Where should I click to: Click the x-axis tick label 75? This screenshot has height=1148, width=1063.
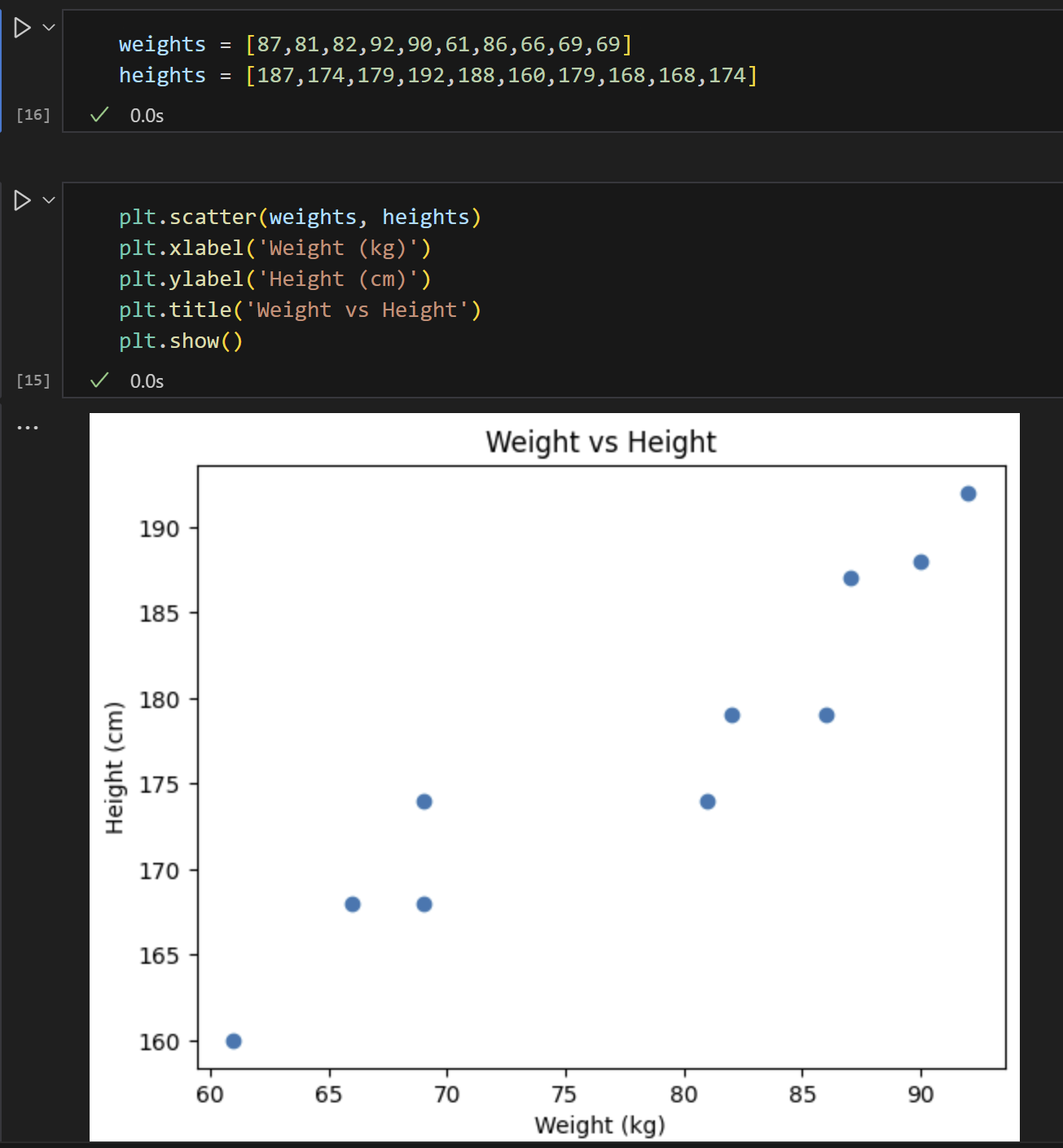pyautogui.click(x=564, y=1094)
